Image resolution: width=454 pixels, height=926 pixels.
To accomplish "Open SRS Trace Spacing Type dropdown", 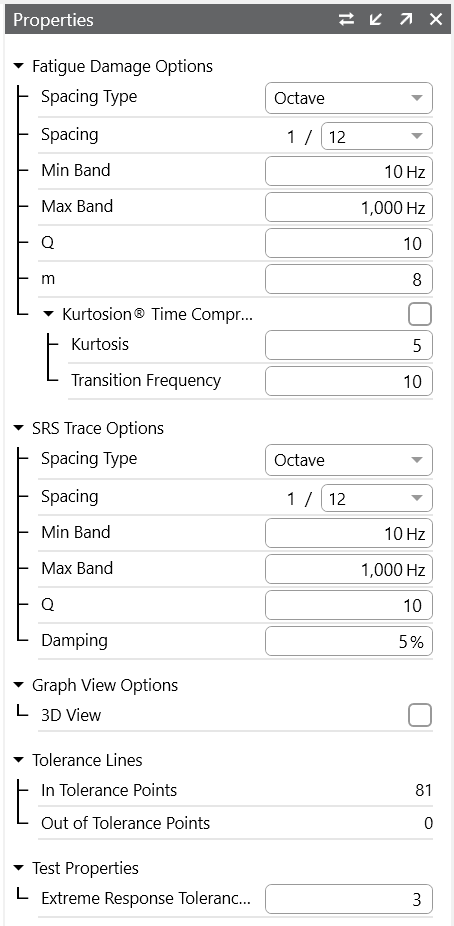I will 349,460.
